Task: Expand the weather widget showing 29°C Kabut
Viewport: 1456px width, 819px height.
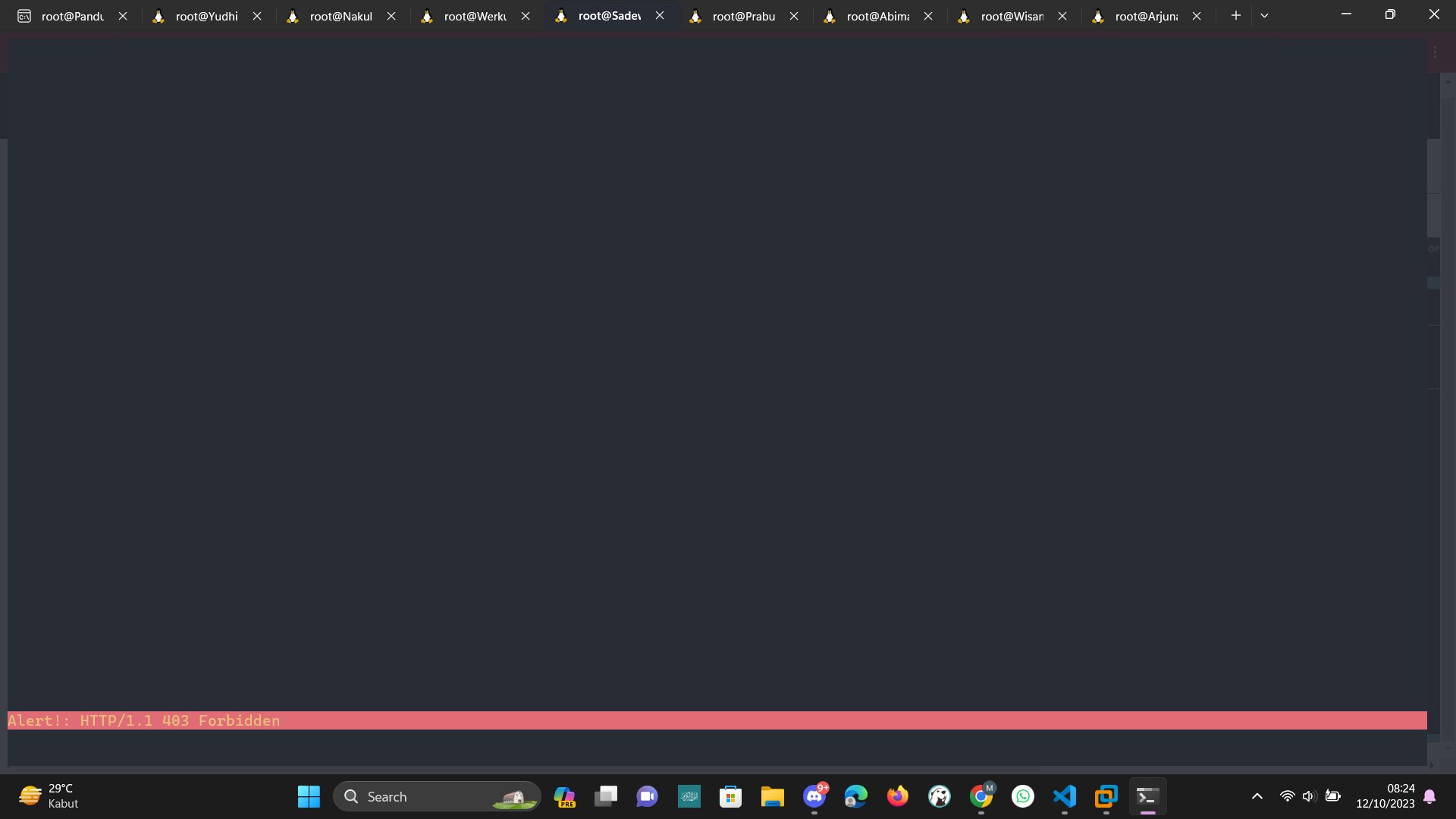Action: (x=47, y=796)
